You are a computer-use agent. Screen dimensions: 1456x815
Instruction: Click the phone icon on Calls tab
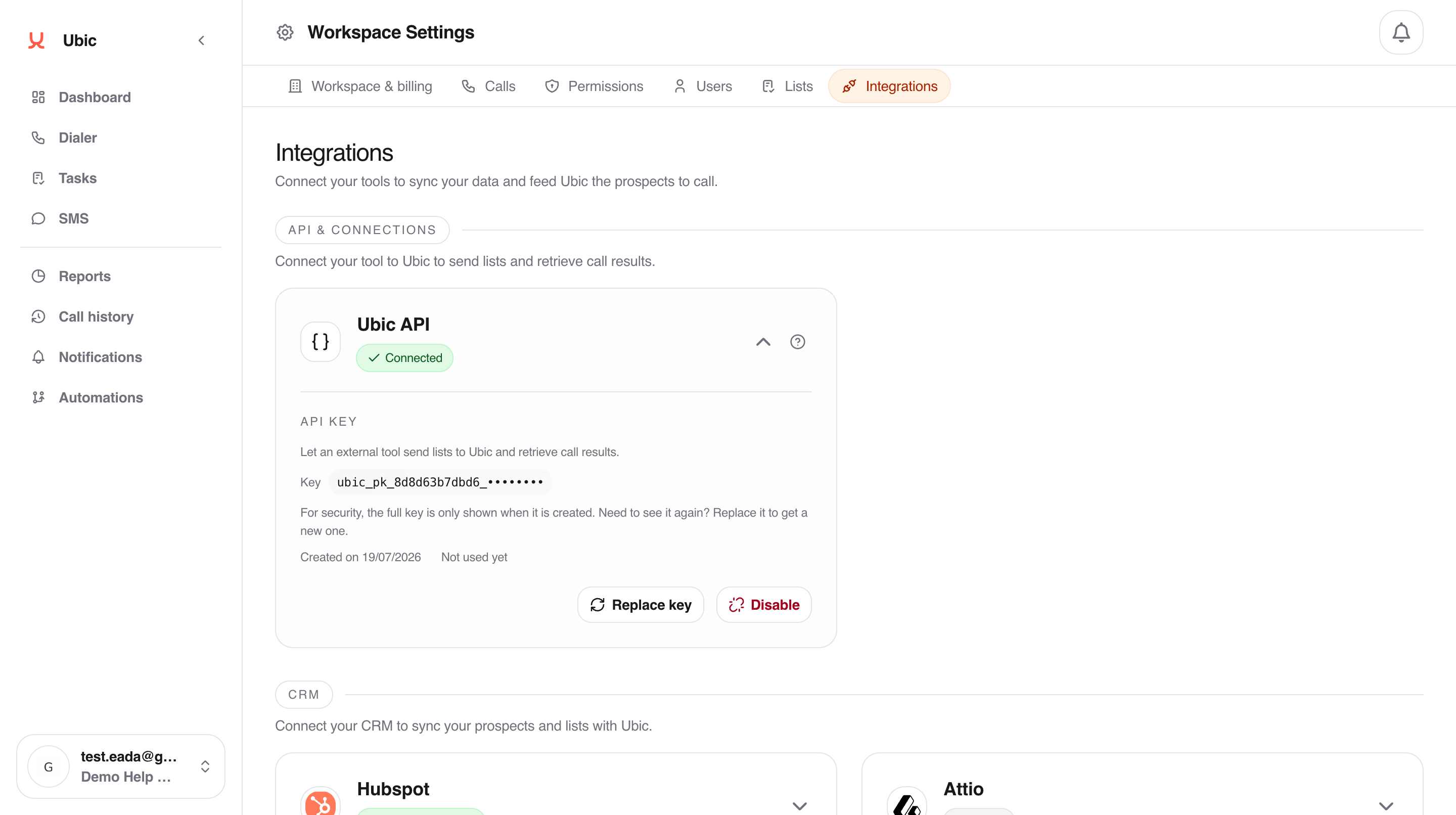(x=468, y=86)
